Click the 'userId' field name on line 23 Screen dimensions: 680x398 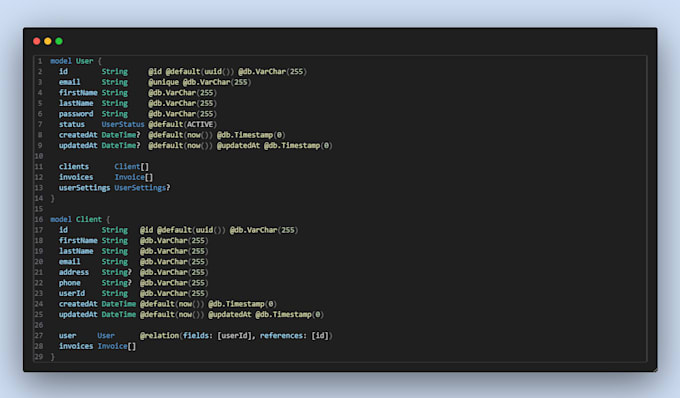tap(72, 294)
